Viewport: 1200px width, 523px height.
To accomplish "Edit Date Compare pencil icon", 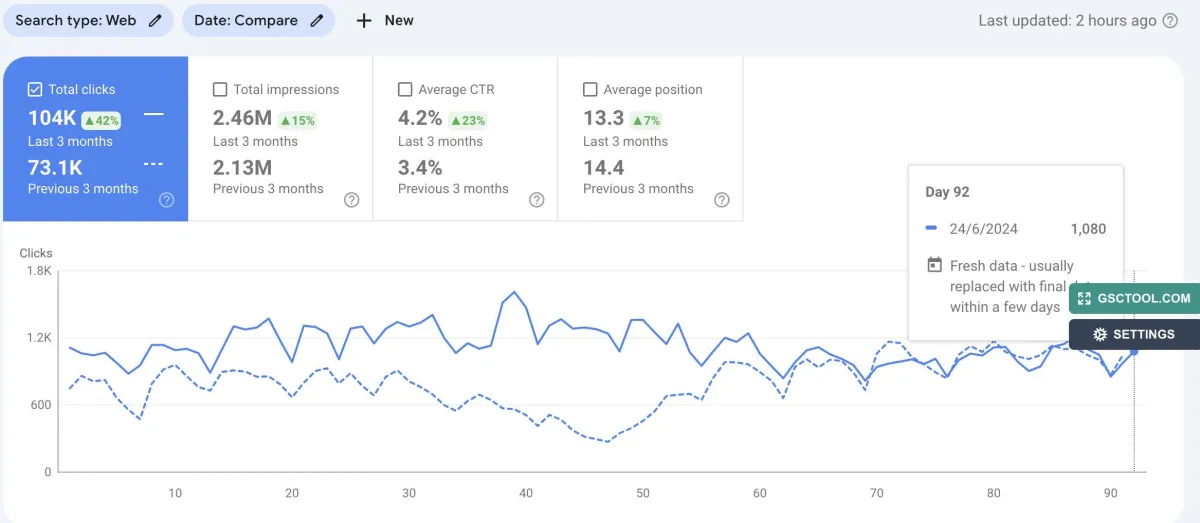I will pos(317,20).
